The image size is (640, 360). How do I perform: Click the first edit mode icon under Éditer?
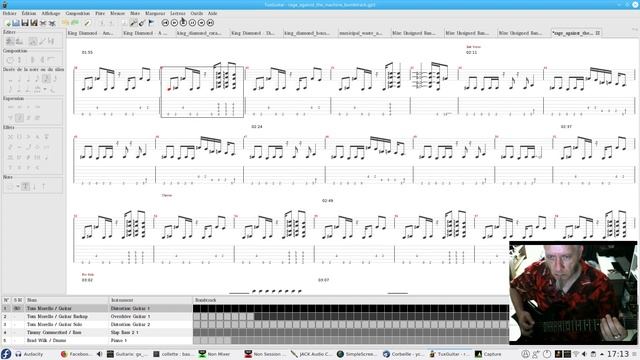click(x=10, y=41)
